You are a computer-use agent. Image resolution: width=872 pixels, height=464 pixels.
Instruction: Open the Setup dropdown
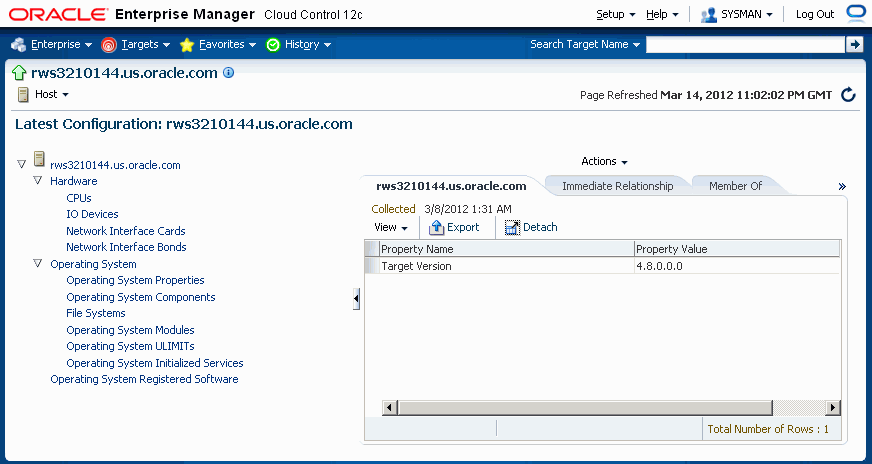coord(616,14)
